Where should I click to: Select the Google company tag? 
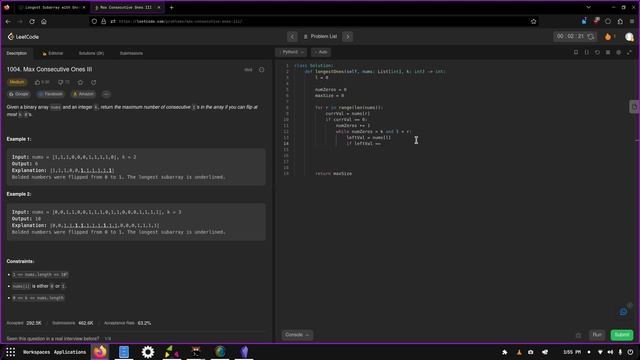coord(19,94)
